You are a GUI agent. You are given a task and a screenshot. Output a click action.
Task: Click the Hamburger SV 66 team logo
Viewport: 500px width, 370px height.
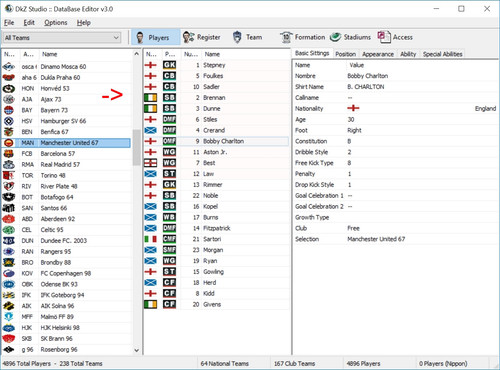[x=9, y=121]
